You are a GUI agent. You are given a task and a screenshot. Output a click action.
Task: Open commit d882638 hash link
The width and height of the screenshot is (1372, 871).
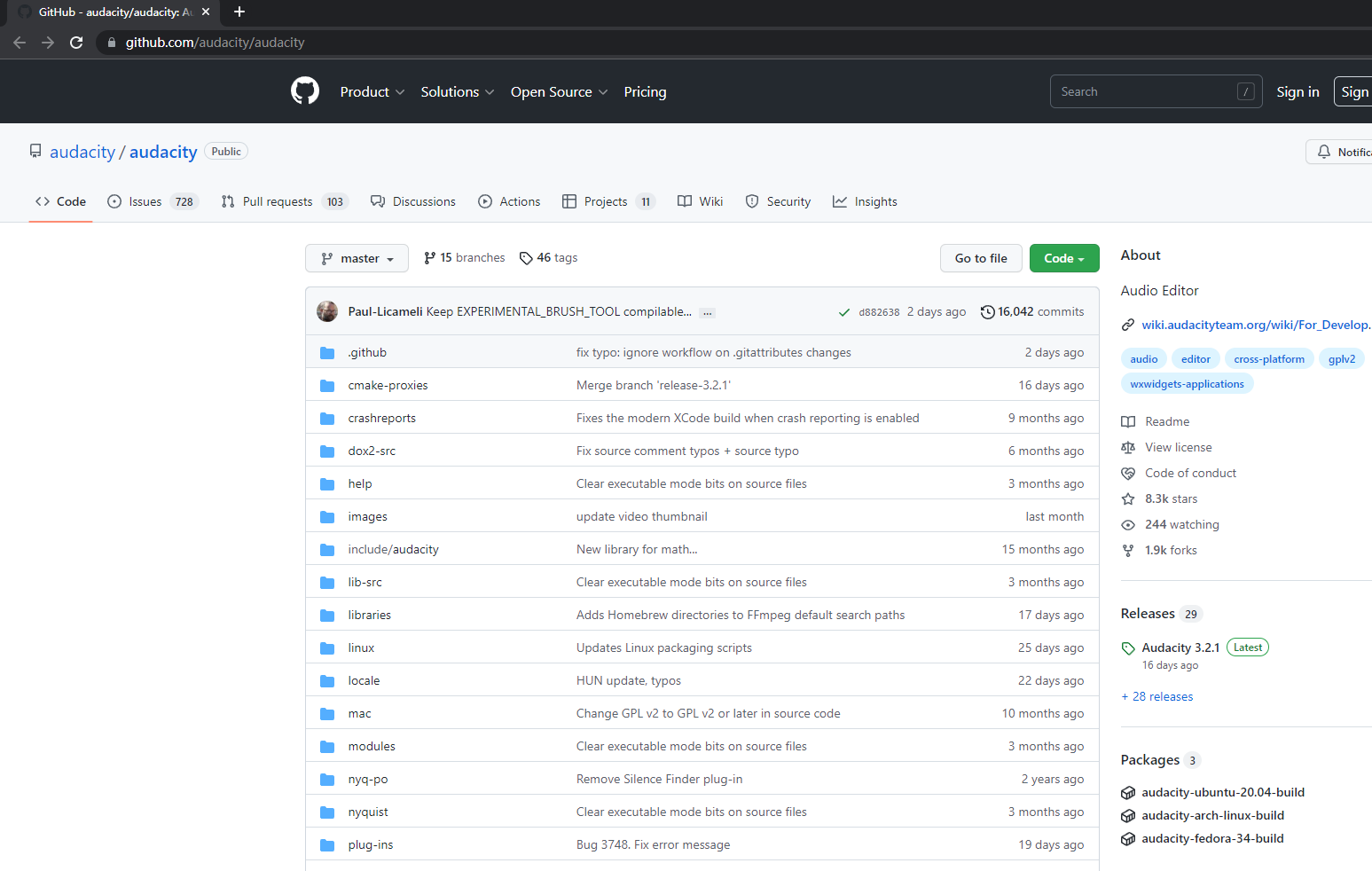tap(879, 312)
